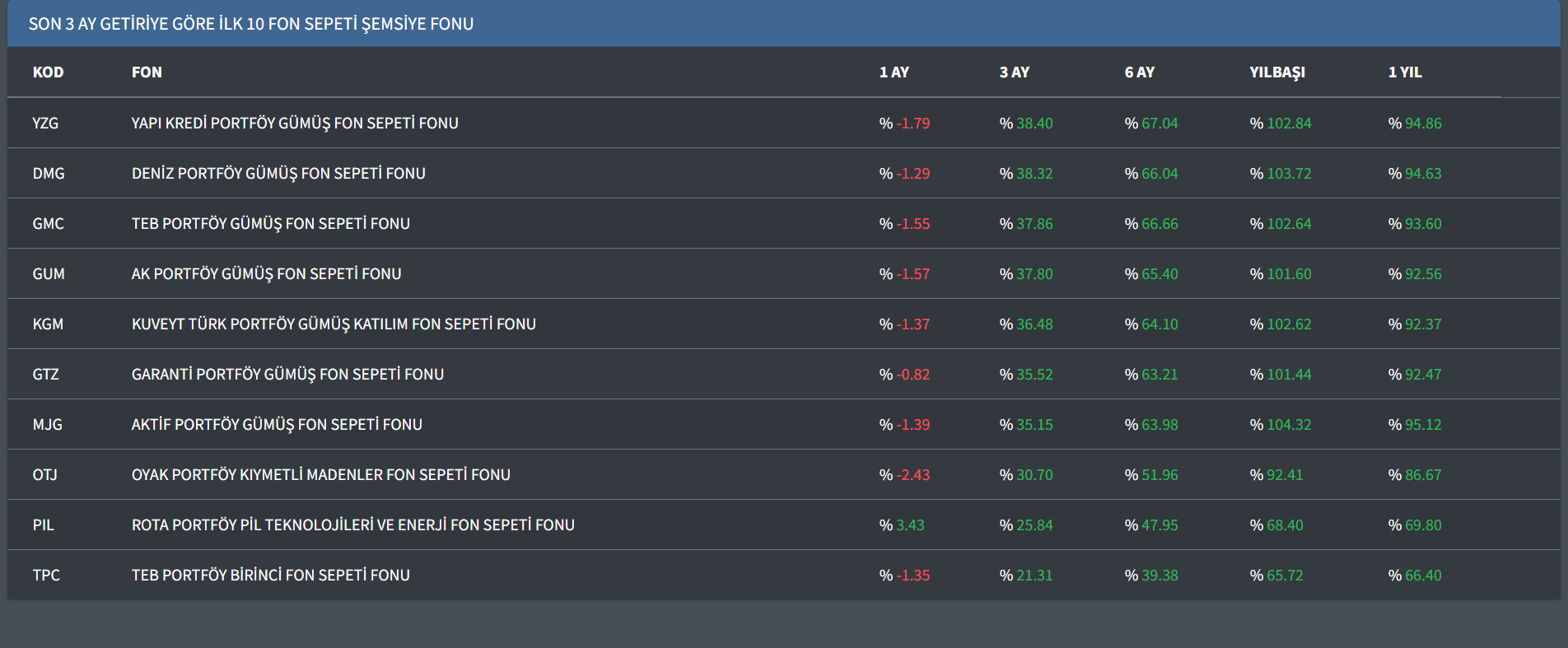Viewport: 1568px width, 648px height.
Task: Click the YZG fund code
Action: [45, 124]
